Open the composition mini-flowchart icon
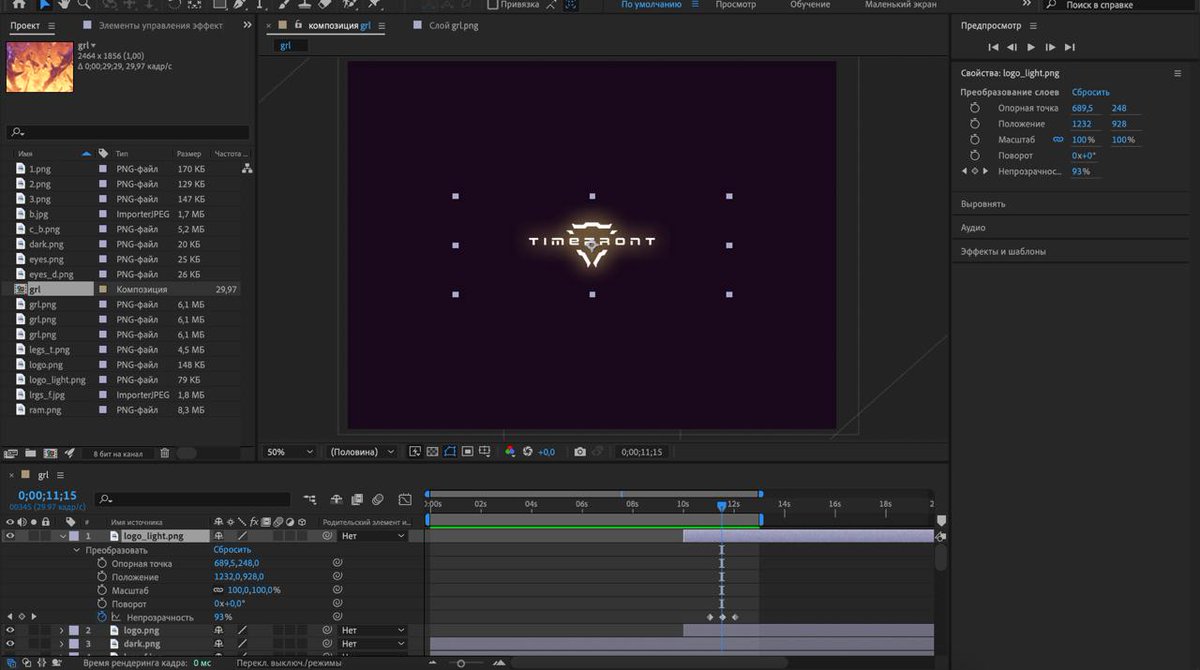 point(310,499)
